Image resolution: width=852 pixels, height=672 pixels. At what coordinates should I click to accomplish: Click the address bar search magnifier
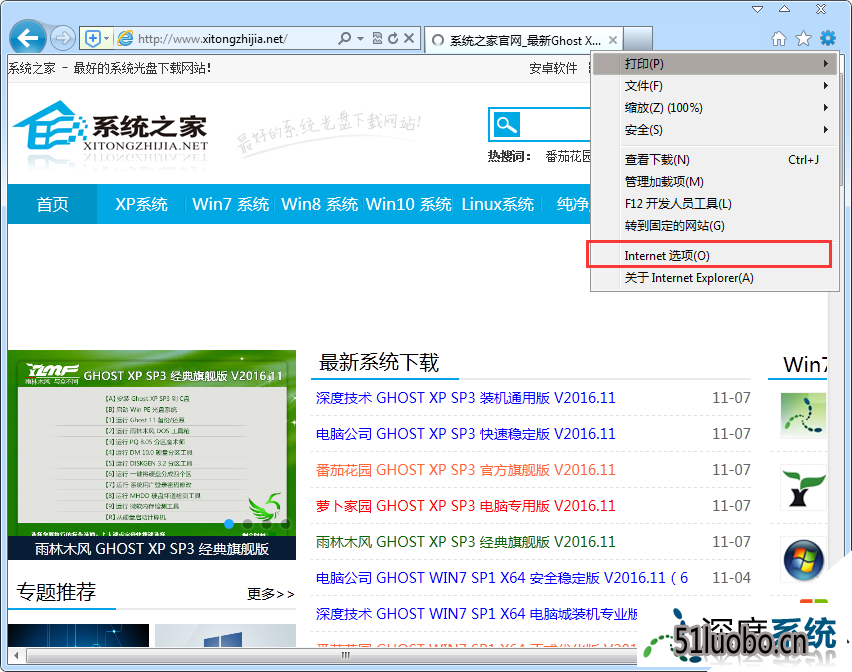tap(344, 38)
